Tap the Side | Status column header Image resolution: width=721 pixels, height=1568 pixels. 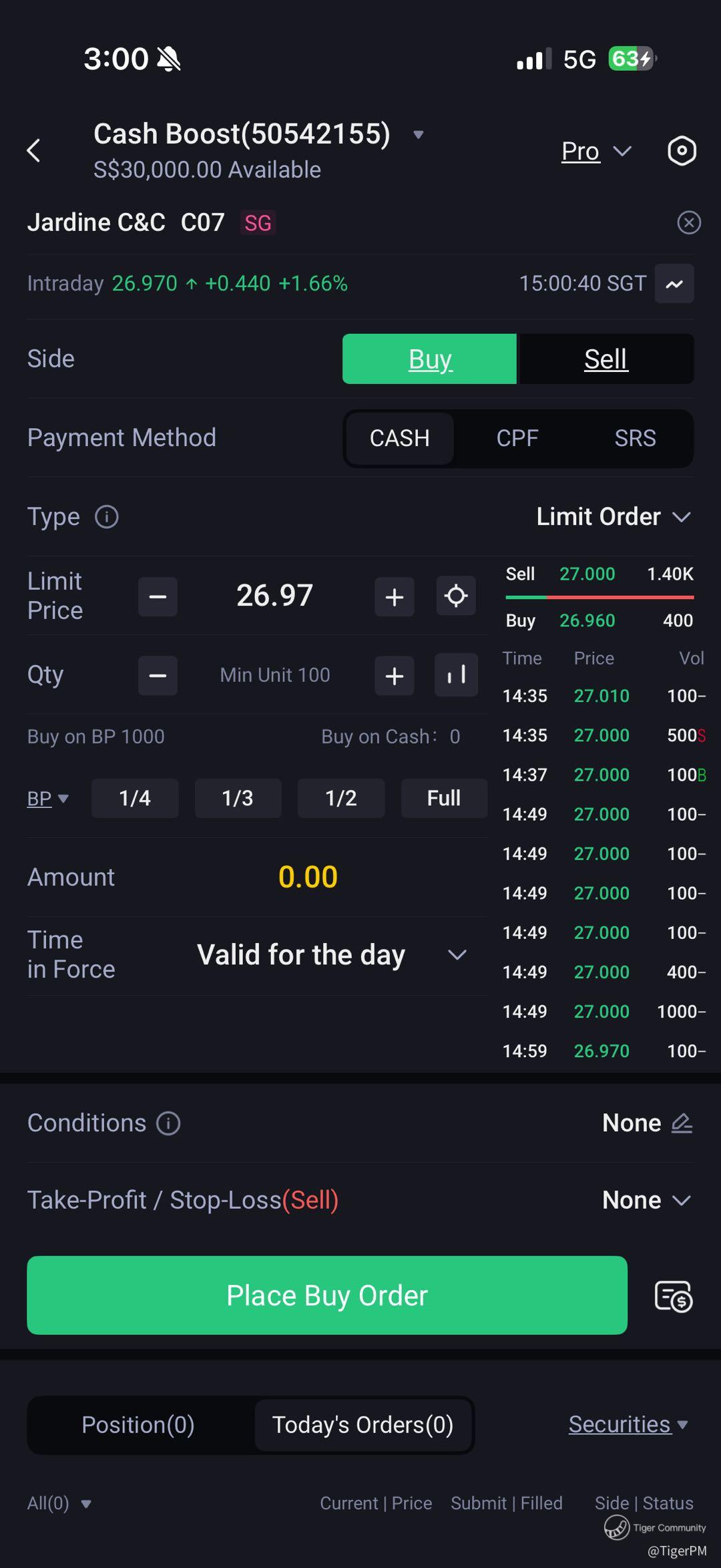pos(644,1503)
